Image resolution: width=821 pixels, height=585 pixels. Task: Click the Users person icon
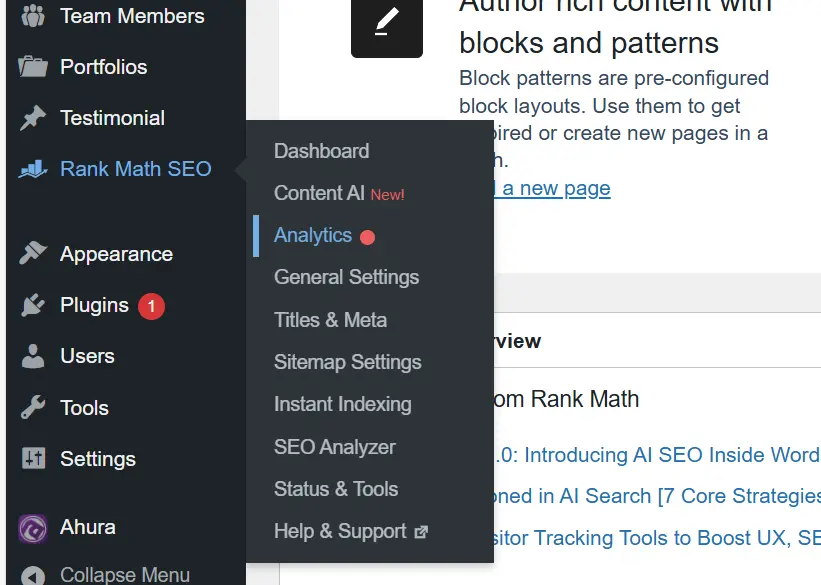pyautogui.click(x=33, y=356)
